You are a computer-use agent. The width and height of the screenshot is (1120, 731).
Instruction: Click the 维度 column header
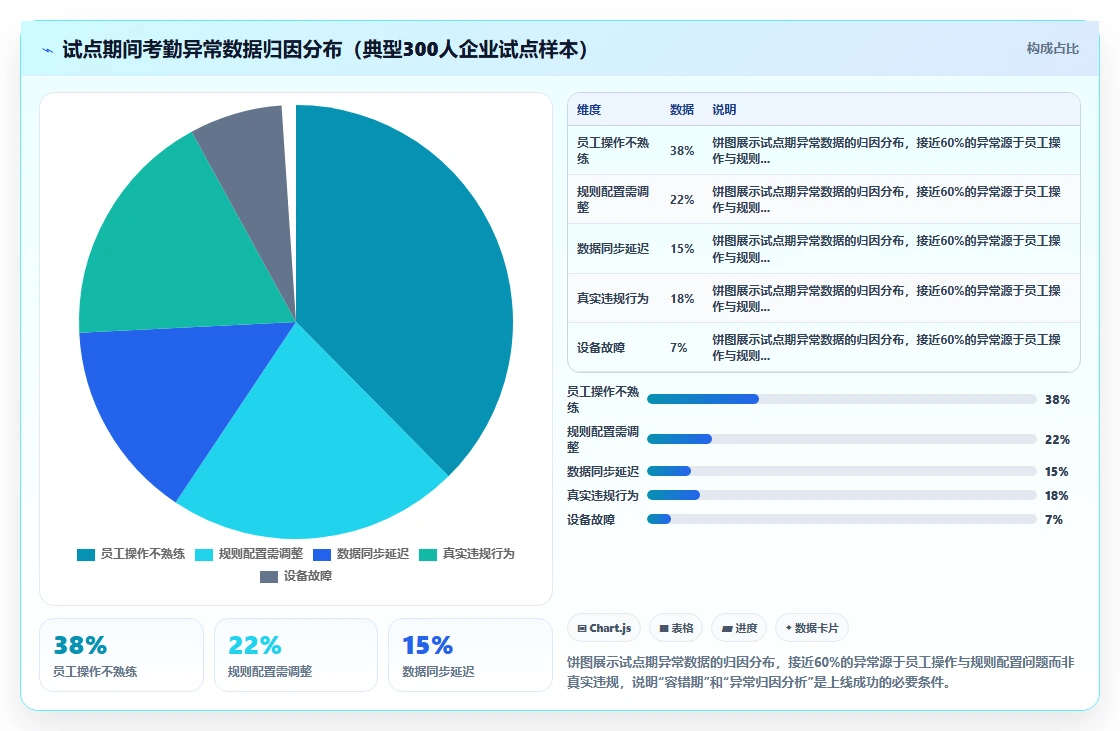click(589, 110)
